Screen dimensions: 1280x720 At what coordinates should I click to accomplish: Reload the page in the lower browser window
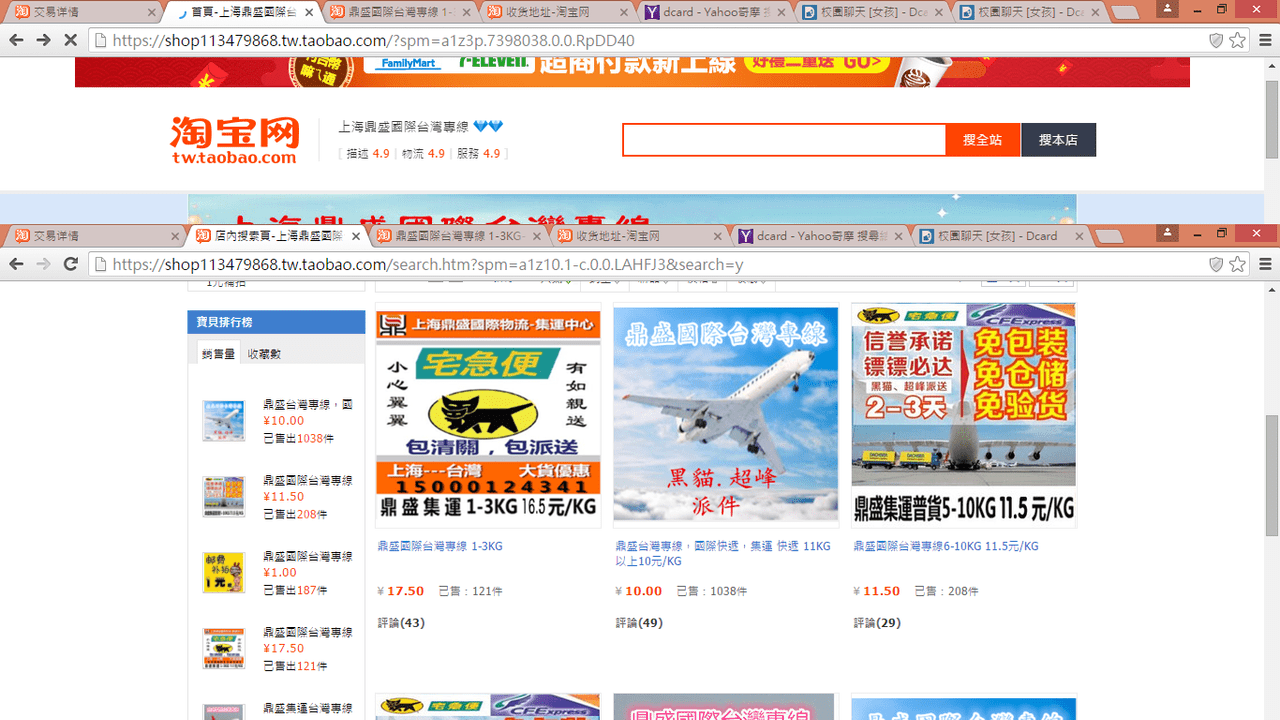click(x=70, y=264)
